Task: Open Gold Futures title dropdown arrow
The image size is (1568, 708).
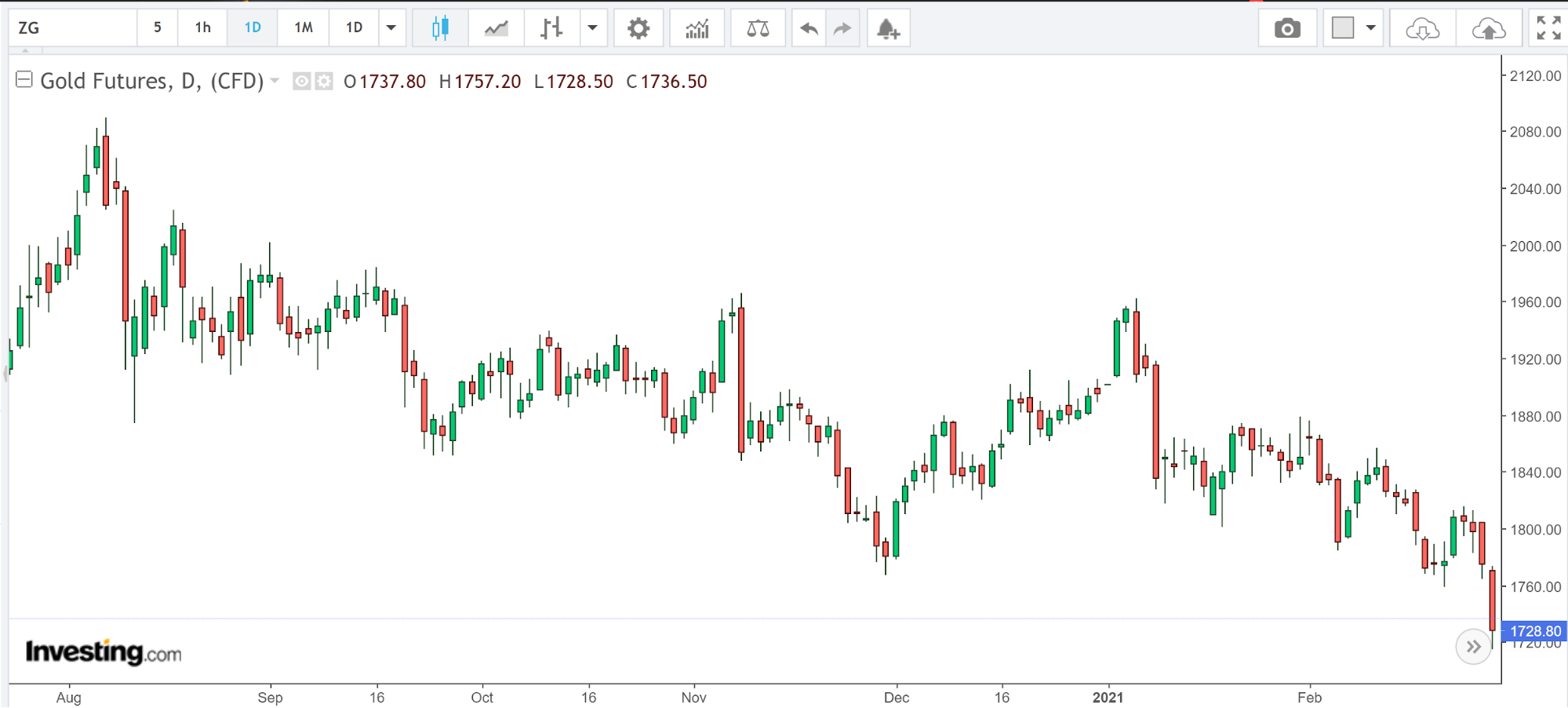Action: (275, 80)
